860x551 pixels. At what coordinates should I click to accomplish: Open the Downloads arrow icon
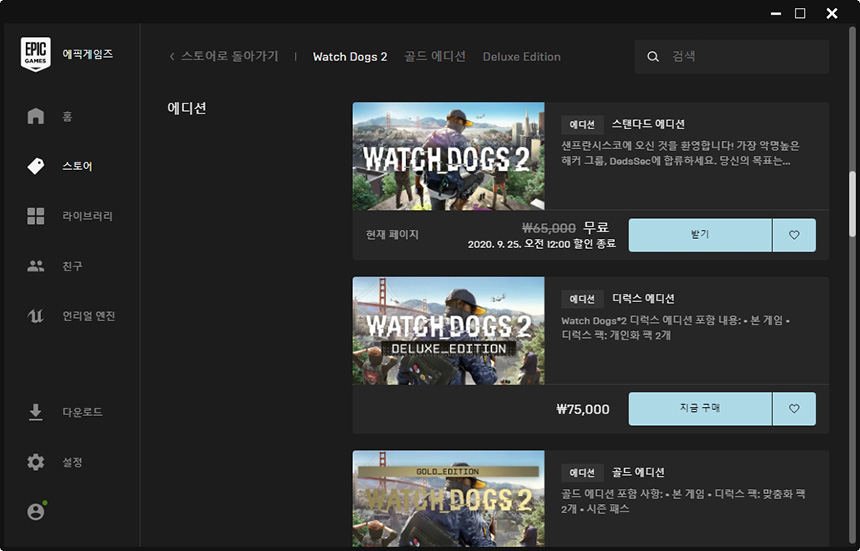tap(36, 412)
